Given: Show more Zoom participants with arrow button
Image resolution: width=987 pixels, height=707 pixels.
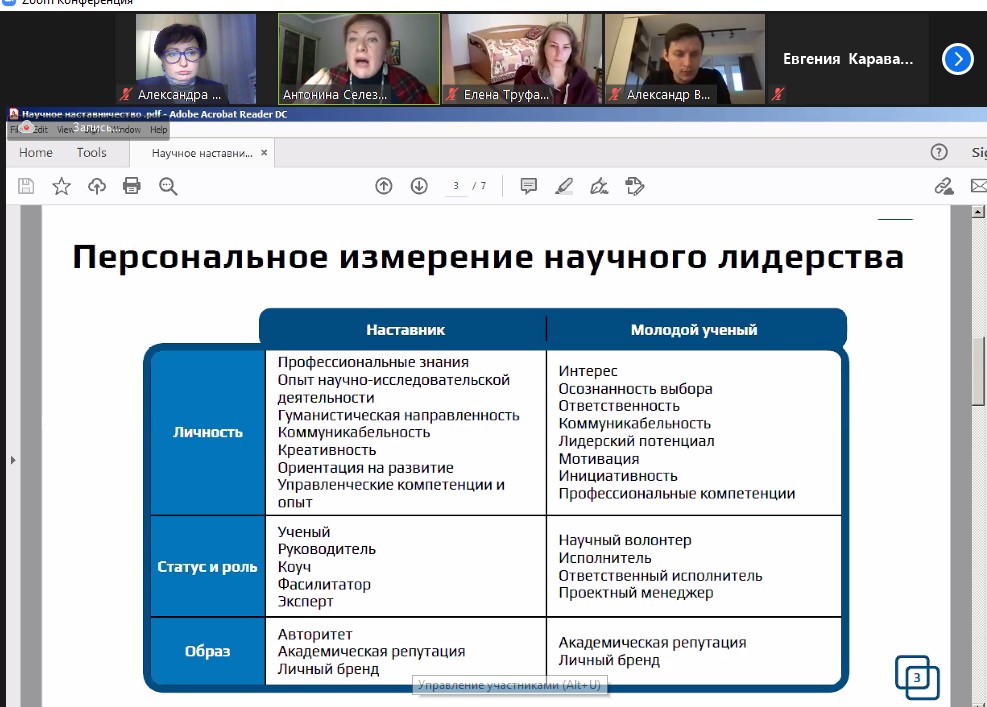Looking at the screenshot, I should [x=957, y=60].
